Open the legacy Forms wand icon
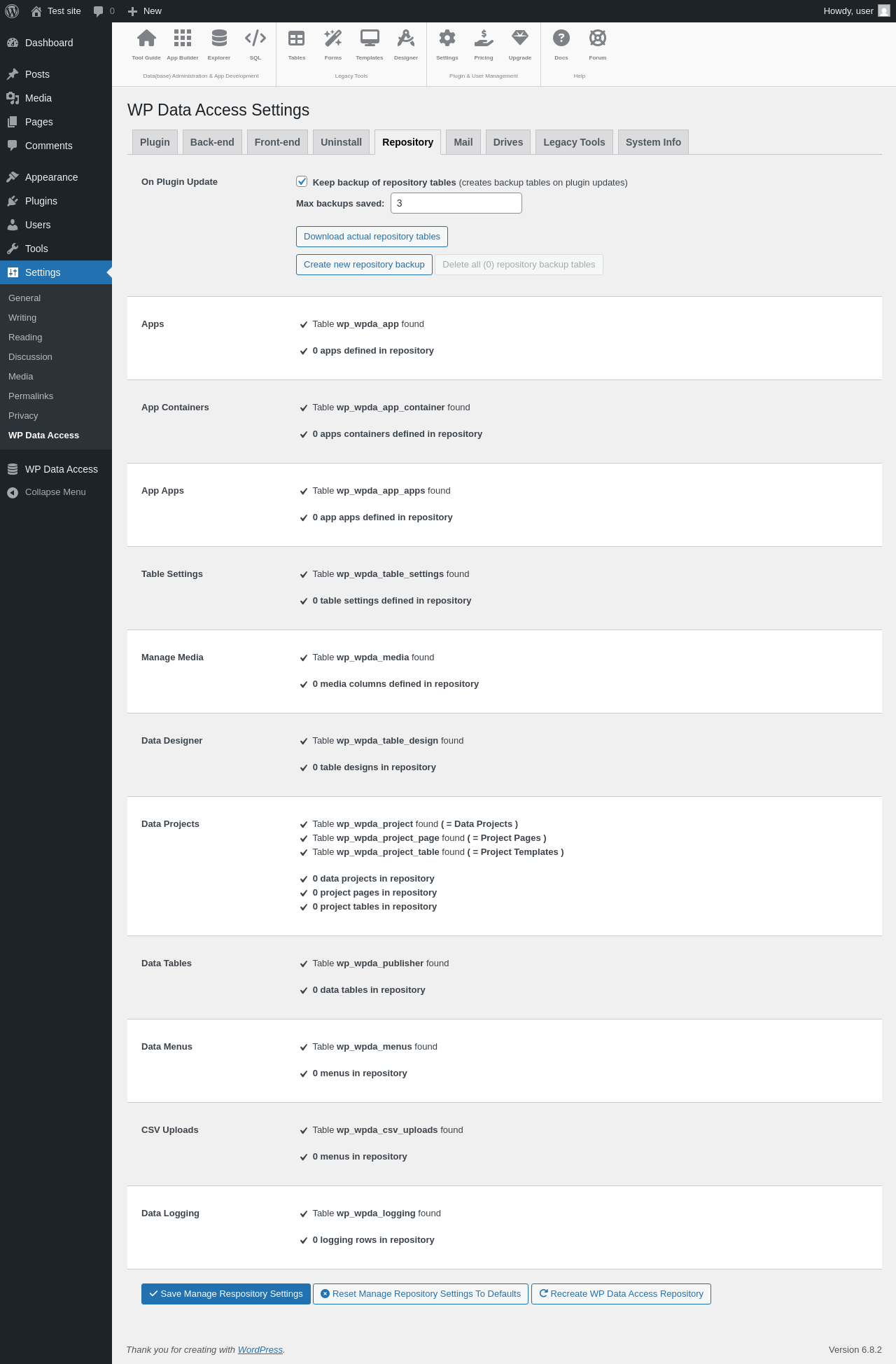 point(333,38)
